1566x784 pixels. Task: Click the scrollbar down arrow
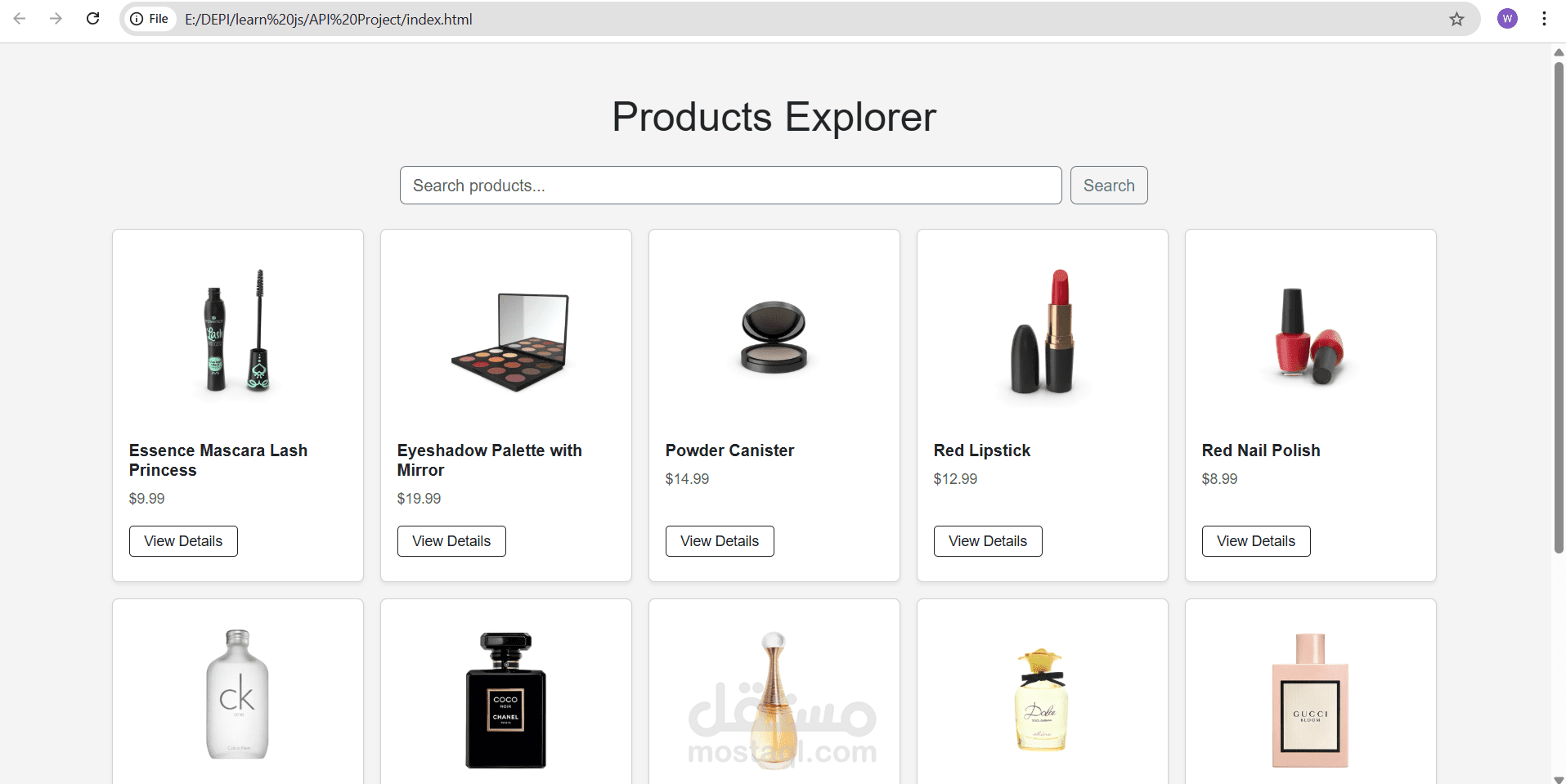(x=1559, y=779)
